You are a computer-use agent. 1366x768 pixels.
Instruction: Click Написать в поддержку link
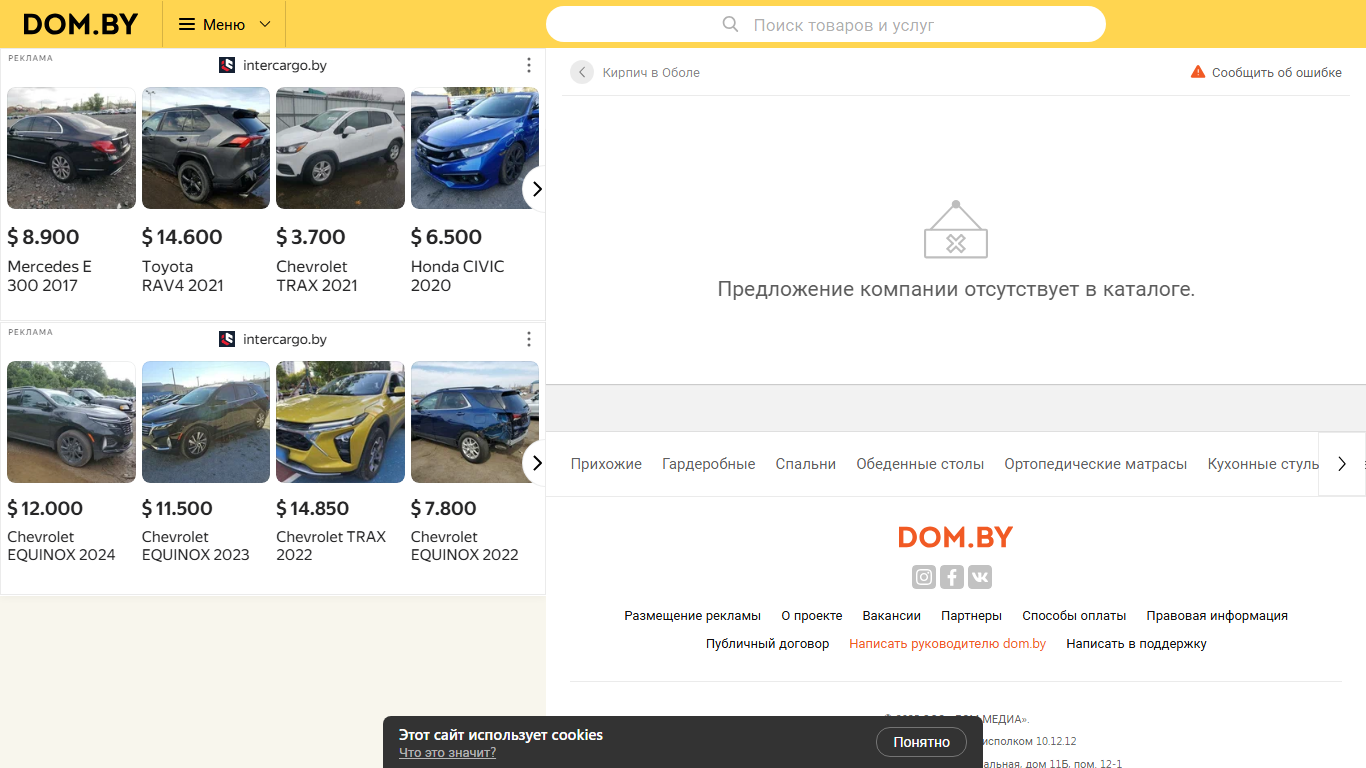pos(1137,644)
